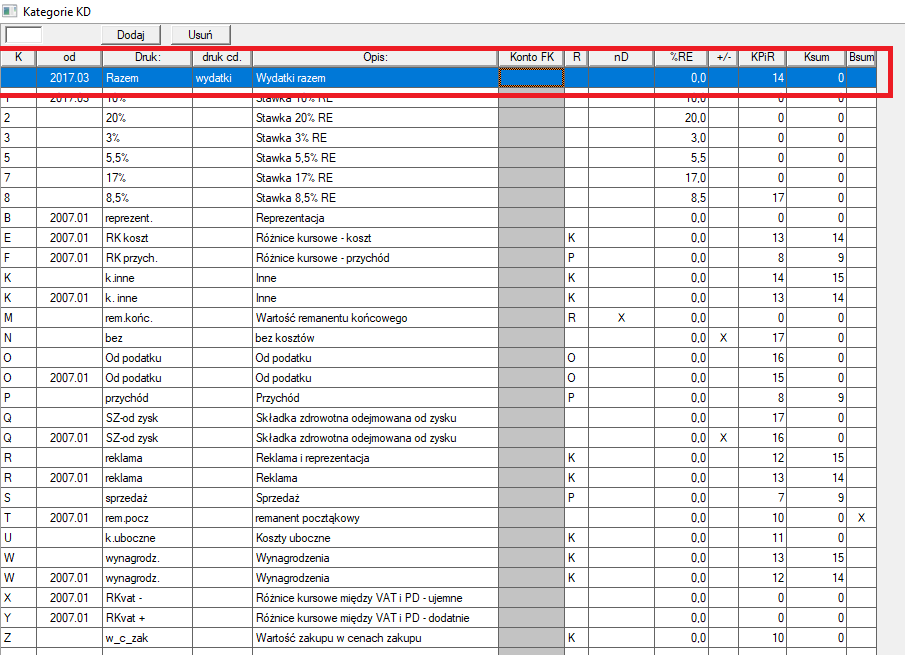
Task: Select the Reprezentacja row description
Action: click(x=375, y=218)
